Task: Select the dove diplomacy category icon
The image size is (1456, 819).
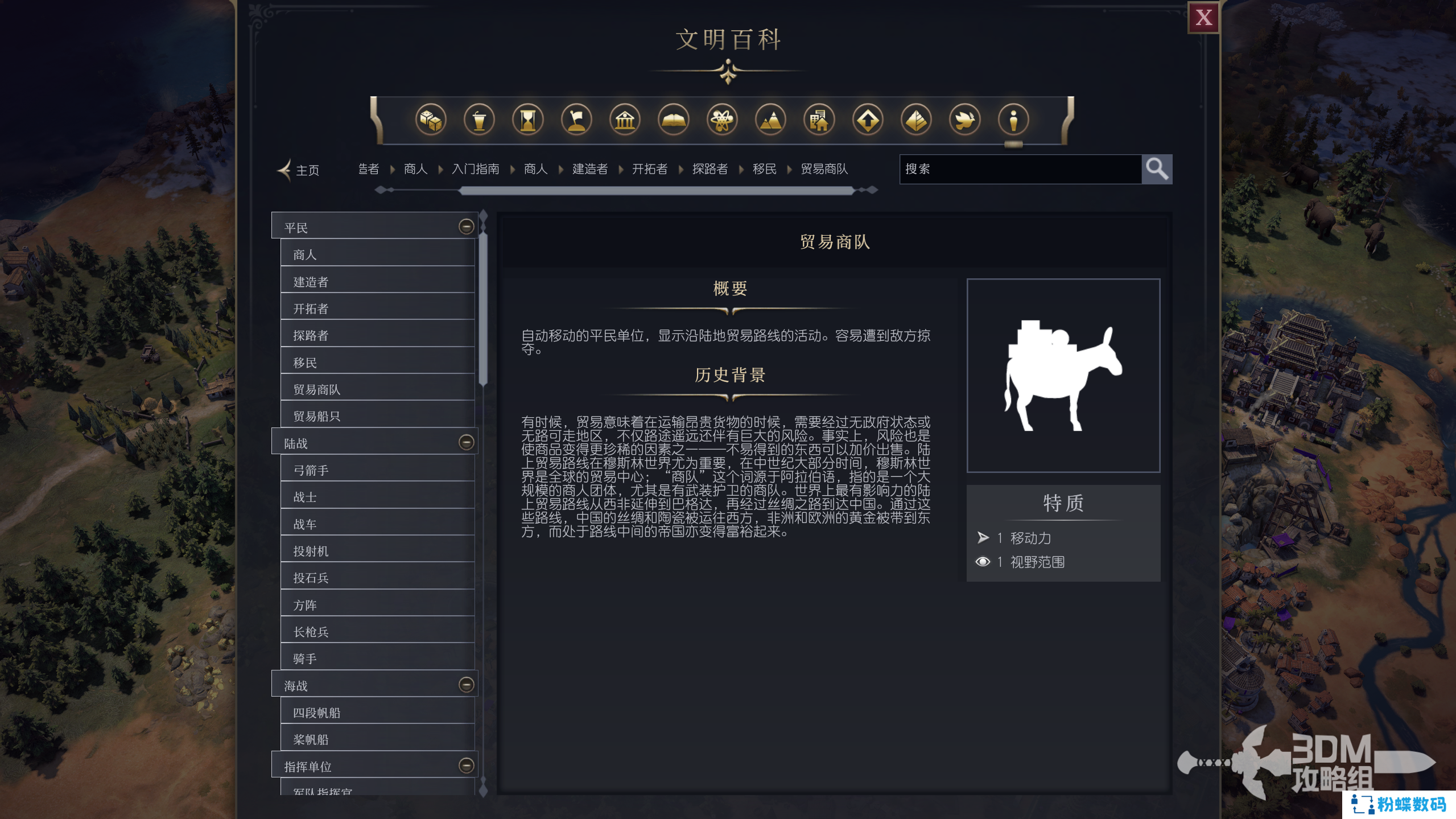Action: coord(964,120)
